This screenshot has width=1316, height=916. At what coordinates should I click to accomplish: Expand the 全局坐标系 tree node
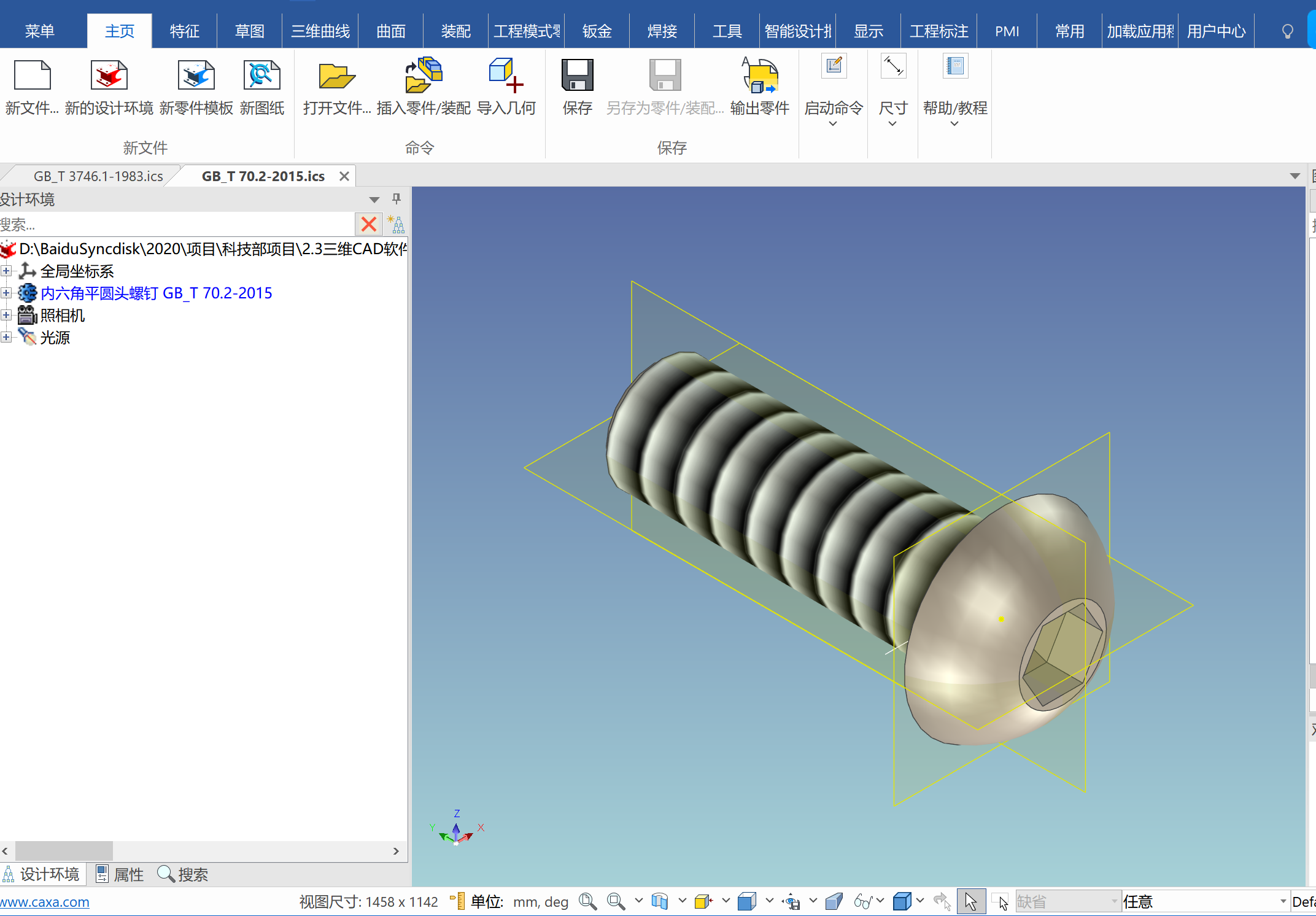[6, 271]
